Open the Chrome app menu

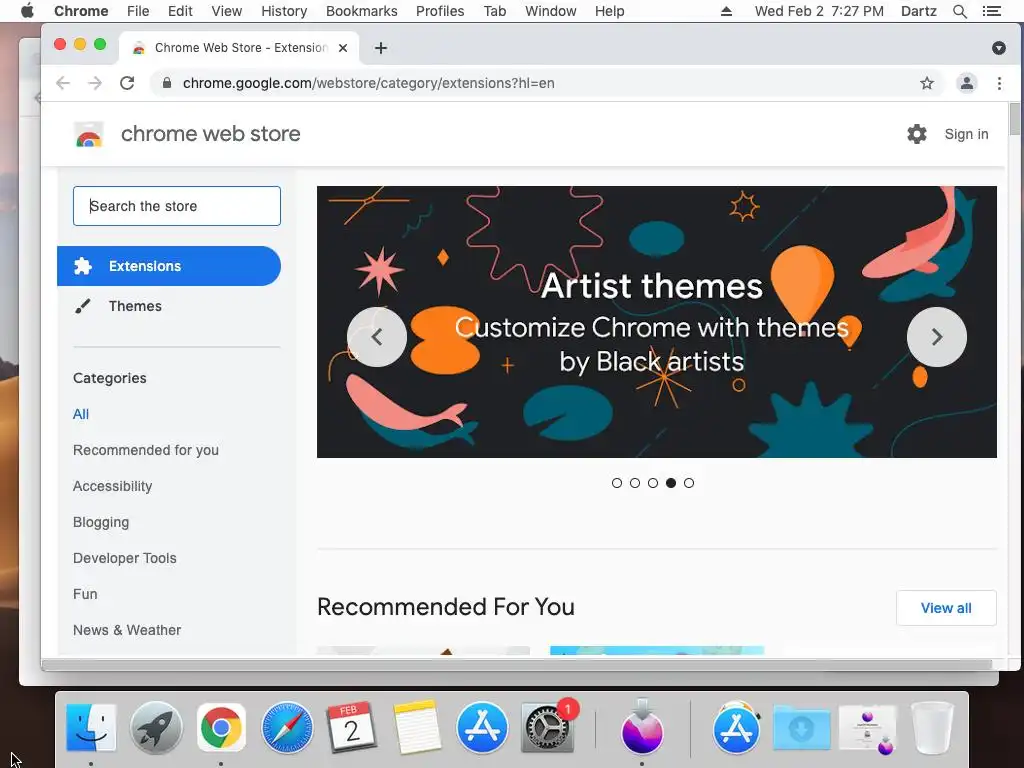click(x=81, y=11)
